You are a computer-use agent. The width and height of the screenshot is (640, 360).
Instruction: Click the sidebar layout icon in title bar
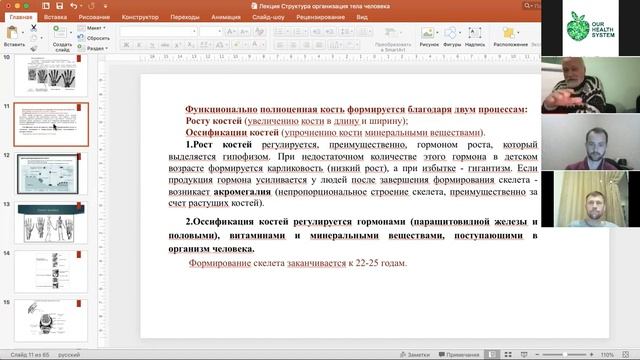pos(46,6)
